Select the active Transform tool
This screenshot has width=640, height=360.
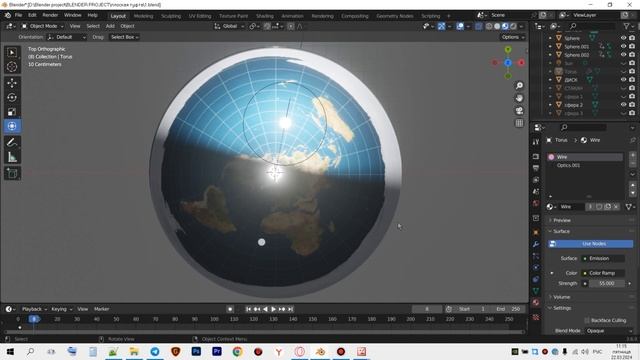tap(12, 126)
